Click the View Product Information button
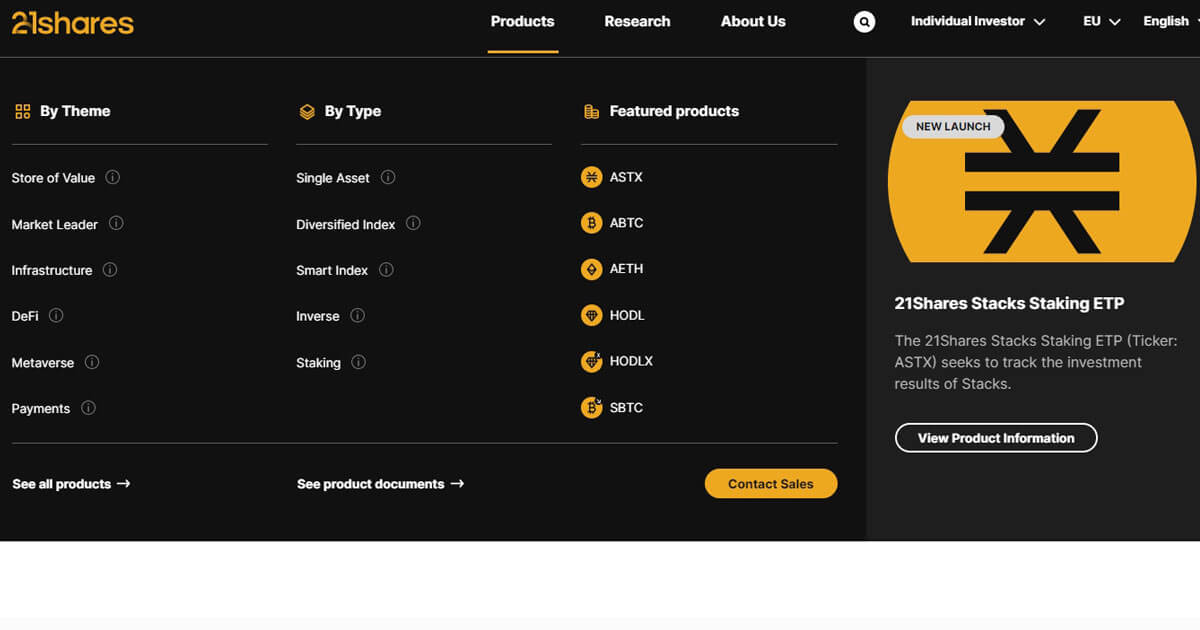1200x630 pixels. 996,438
